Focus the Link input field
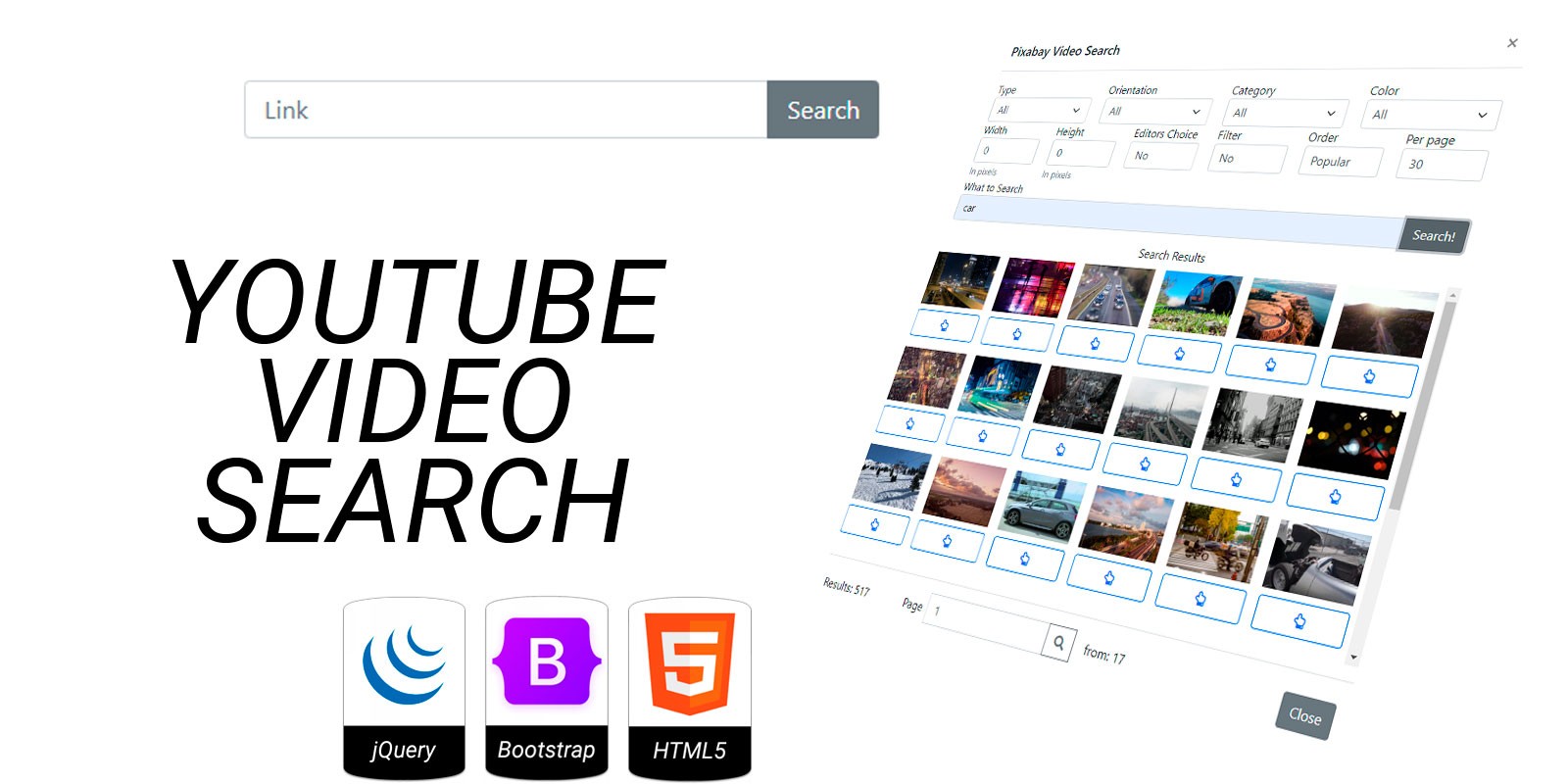The image size is (1568, 784). pyautogui.click(x=506, y=110)
